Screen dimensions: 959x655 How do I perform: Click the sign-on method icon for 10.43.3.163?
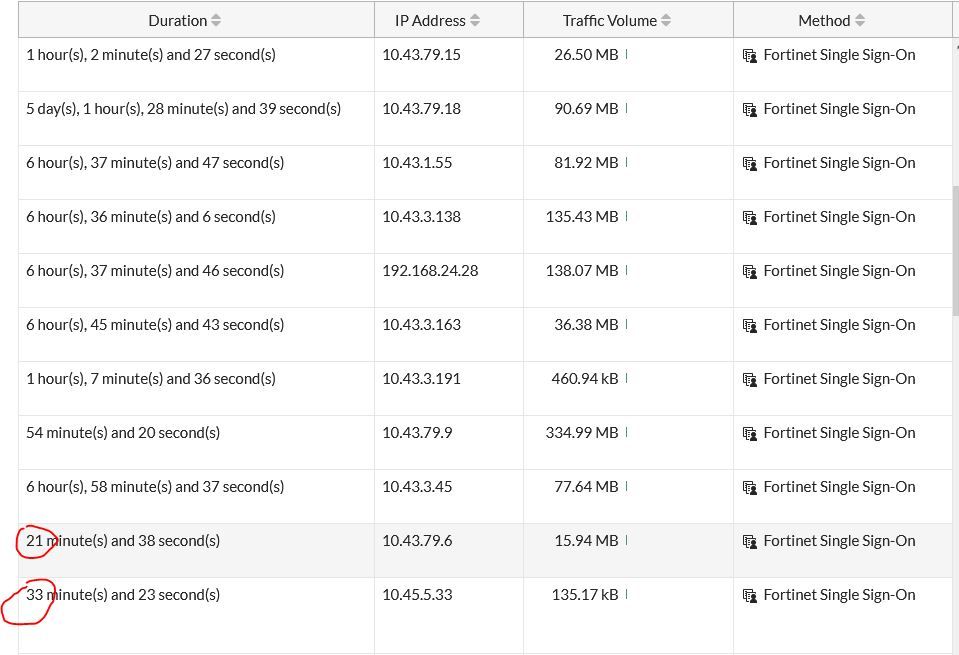(x=750, y=326)
